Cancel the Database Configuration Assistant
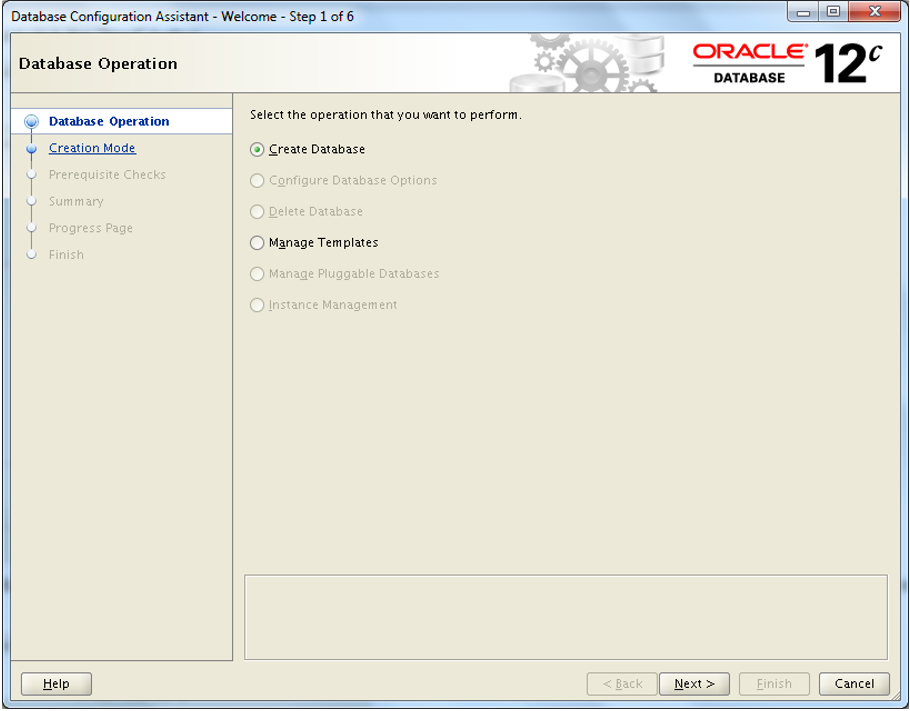 click(854, 684)
